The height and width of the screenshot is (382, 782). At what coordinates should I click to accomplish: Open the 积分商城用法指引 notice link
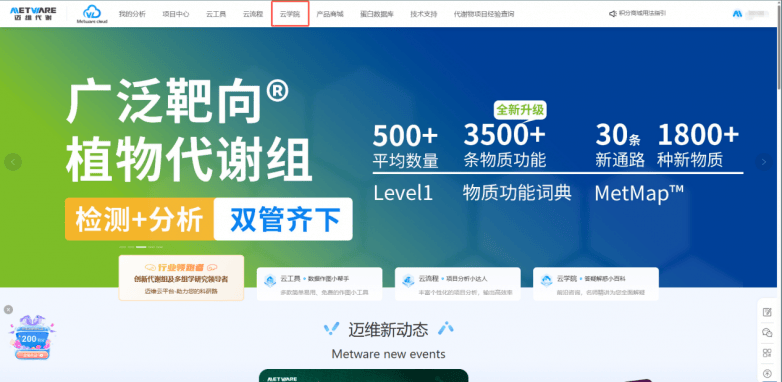tap(642, 13)
